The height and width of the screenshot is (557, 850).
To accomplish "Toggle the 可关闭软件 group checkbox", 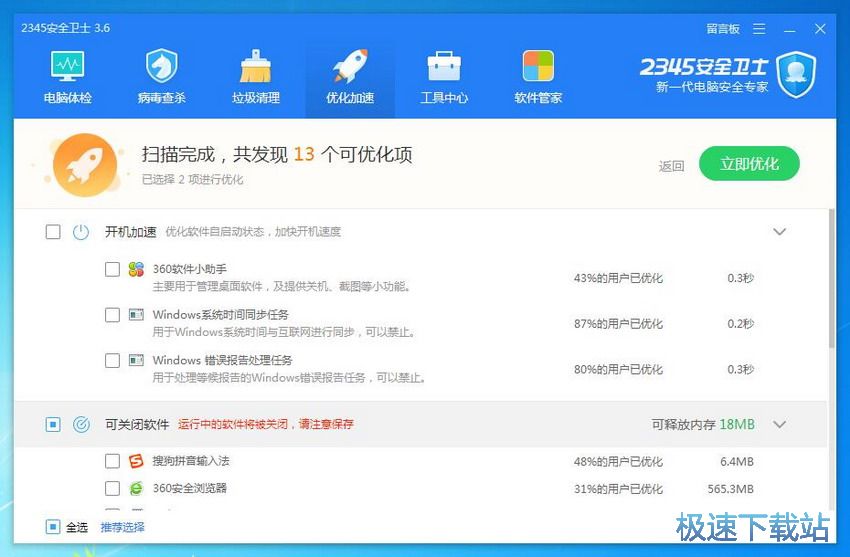I will click(x=53, y=424).
